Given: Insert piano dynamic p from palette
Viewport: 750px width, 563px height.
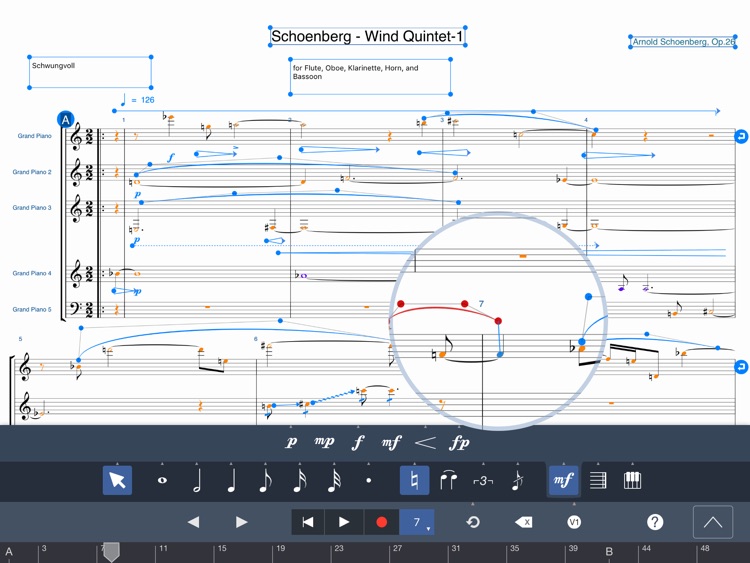Looking at the screenshot, I should point(291,442).
